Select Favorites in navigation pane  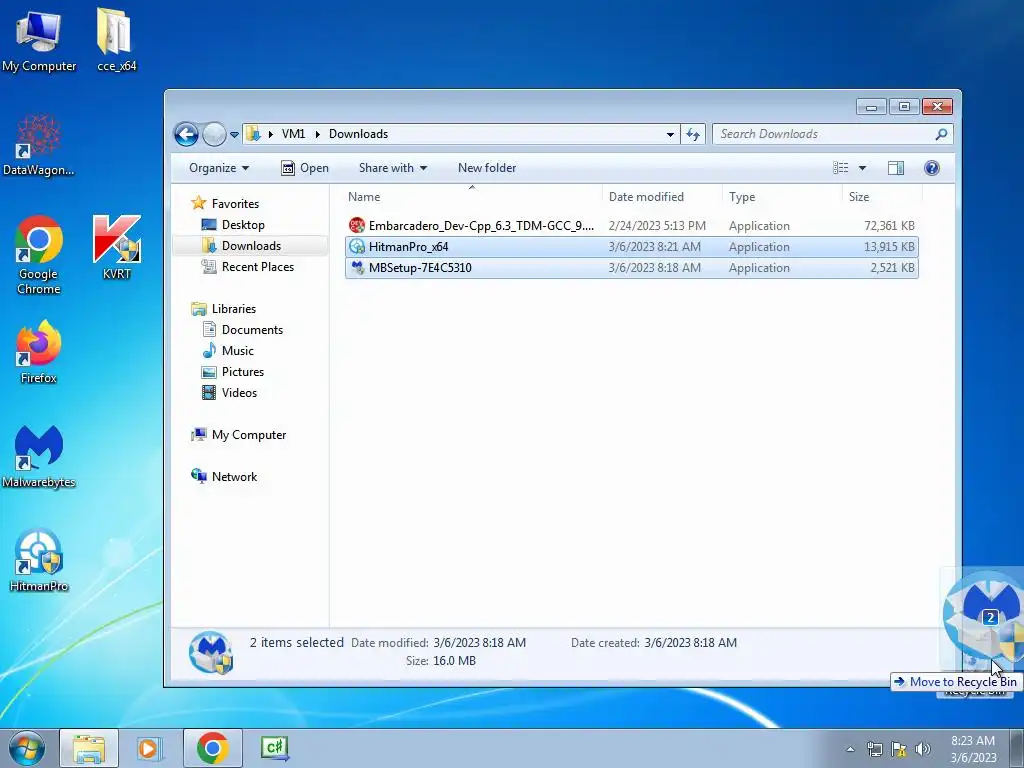click(225, 204)
